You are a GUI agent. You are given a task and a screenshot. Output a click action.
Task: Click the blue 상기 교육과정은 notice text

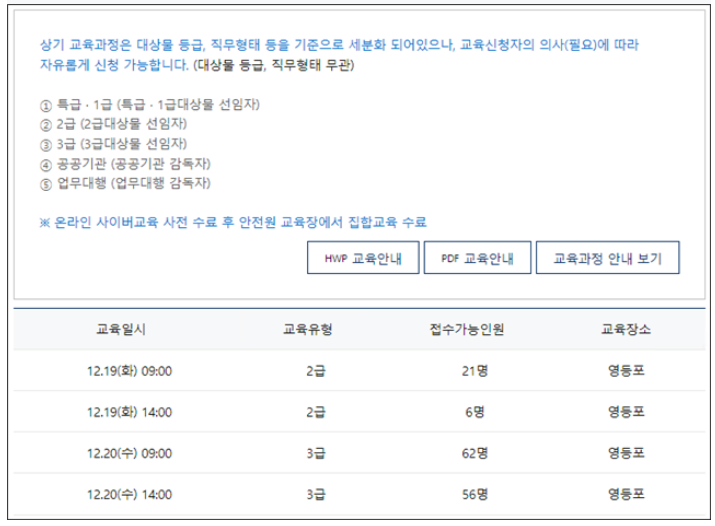click(339, 45)
